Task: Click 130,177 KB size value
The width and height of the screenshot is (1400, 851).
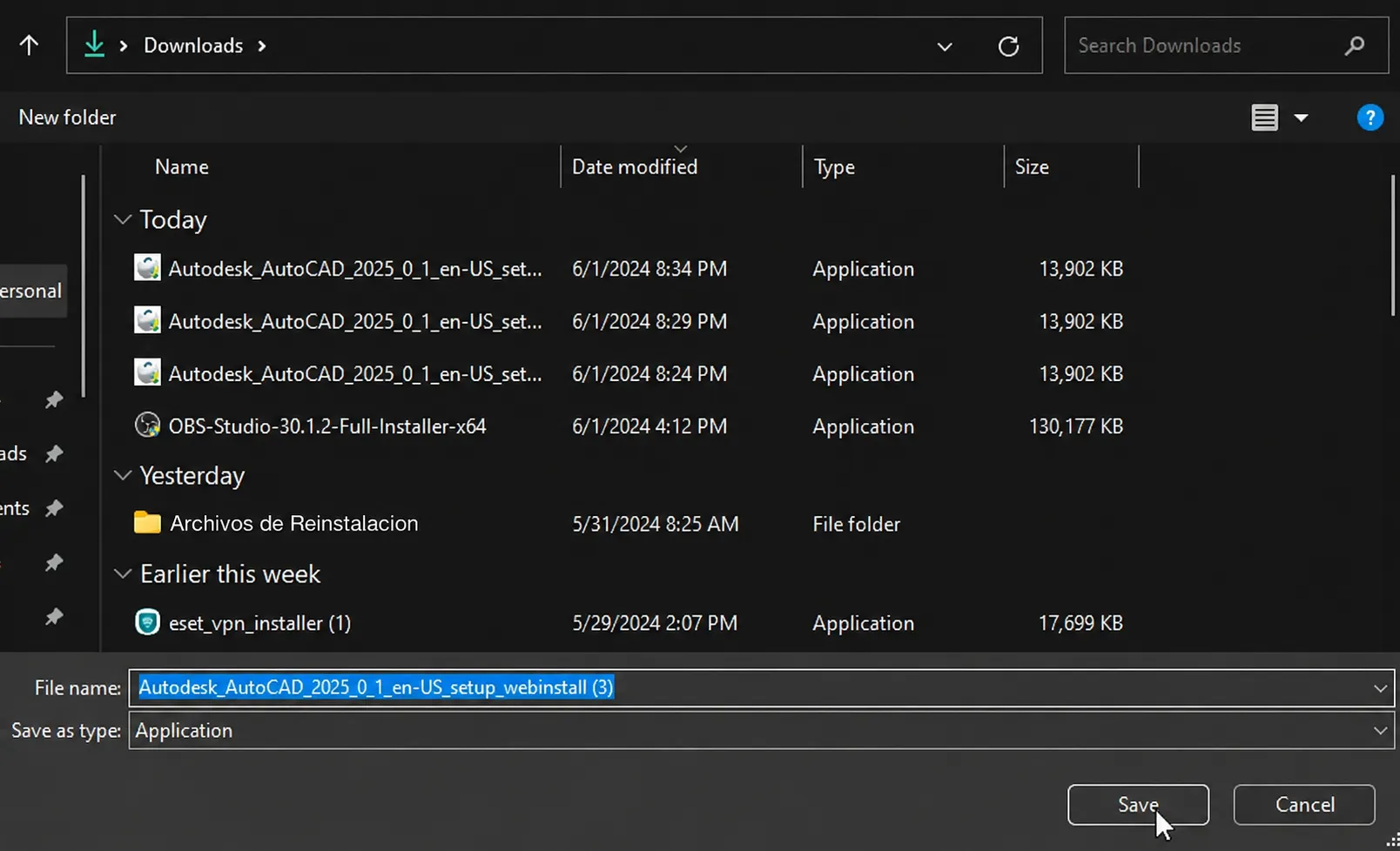Action: coord(1076,426)
